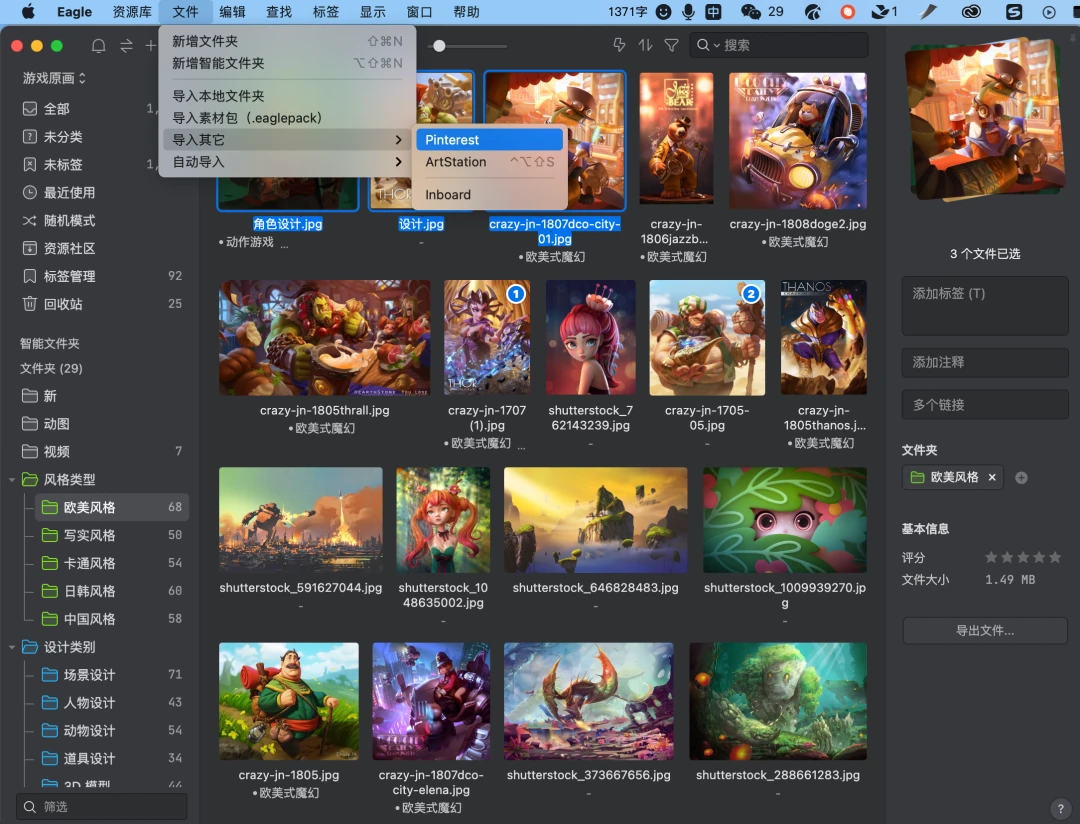Collapse the 设计类别 folder group
Screen dimensions: 1080x824
tap(12, 647)
